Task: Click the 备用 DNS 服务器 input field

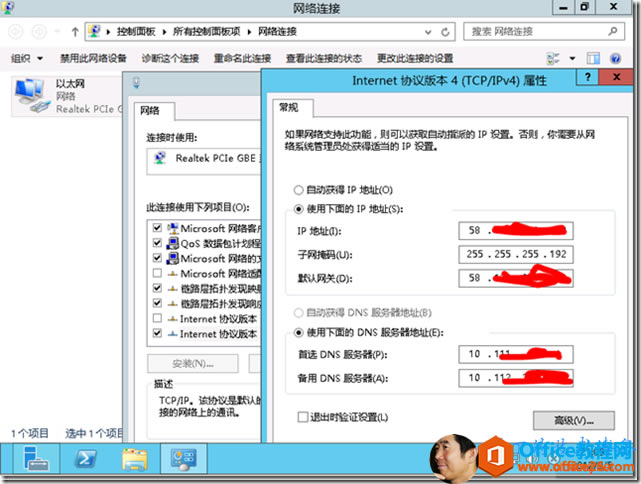Action: click(x=515, y=378)
